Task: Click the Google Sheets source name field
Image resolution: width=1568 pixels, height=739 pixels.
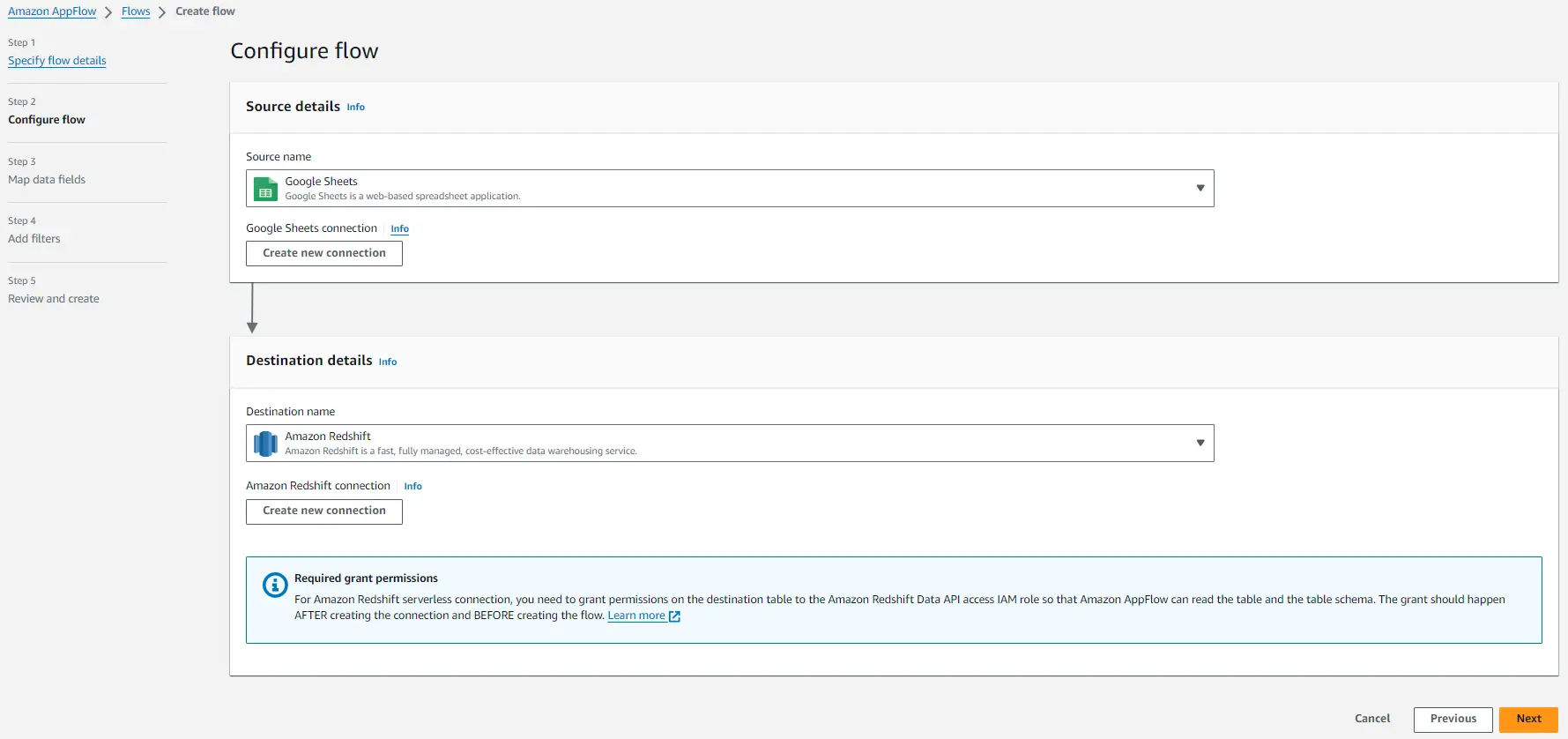Action: [x=730, y=189]
